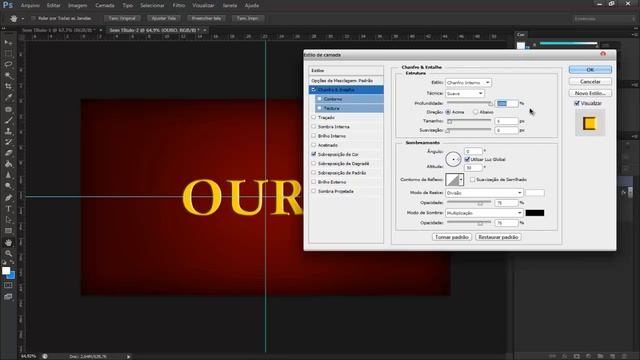Viewport: 640px width, 360px height.
Task: Select the Eyedropper tool
Action: pyautogui.click(x=8, y=98)
